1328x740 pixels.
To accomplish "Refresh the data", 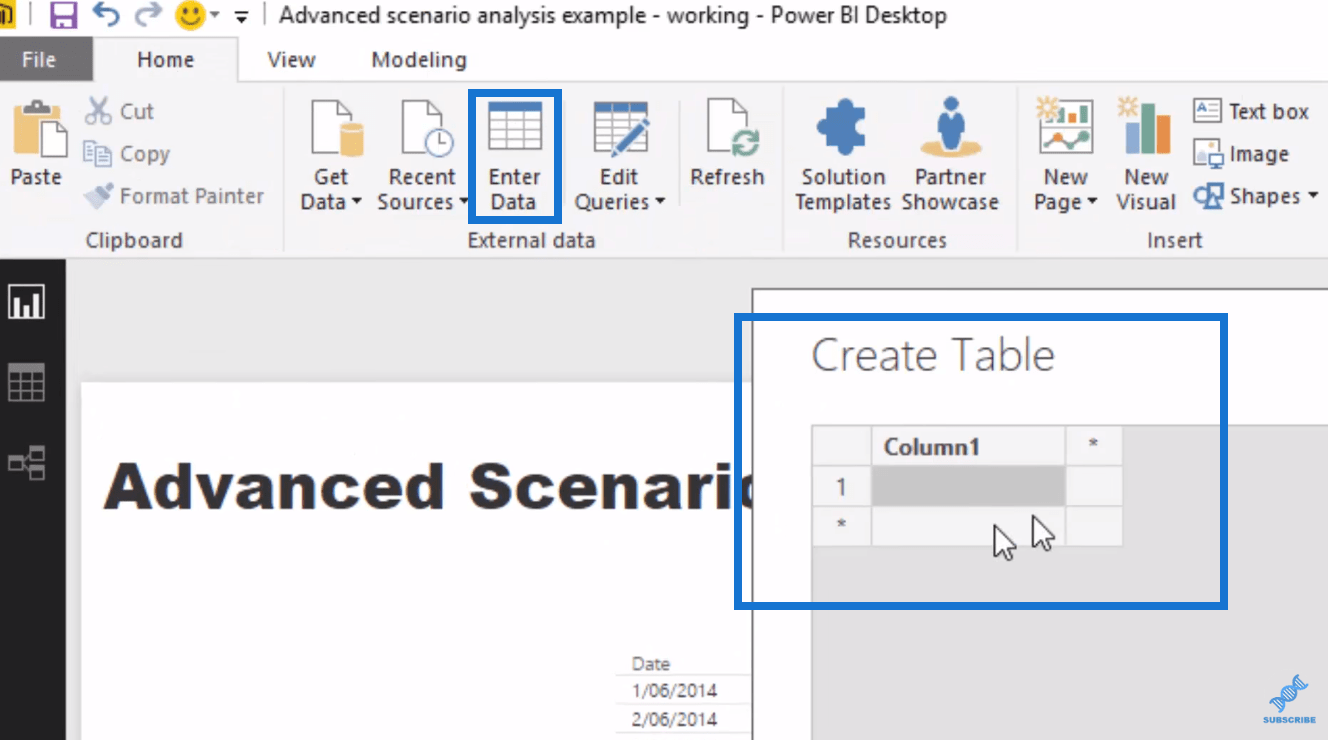I will point(727,143).
